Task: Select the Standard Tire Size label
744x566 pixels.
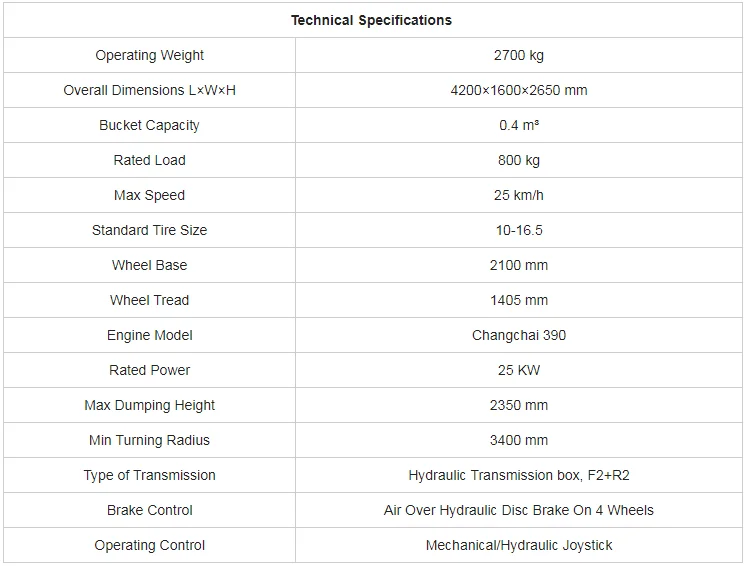Action: (150, 230)
